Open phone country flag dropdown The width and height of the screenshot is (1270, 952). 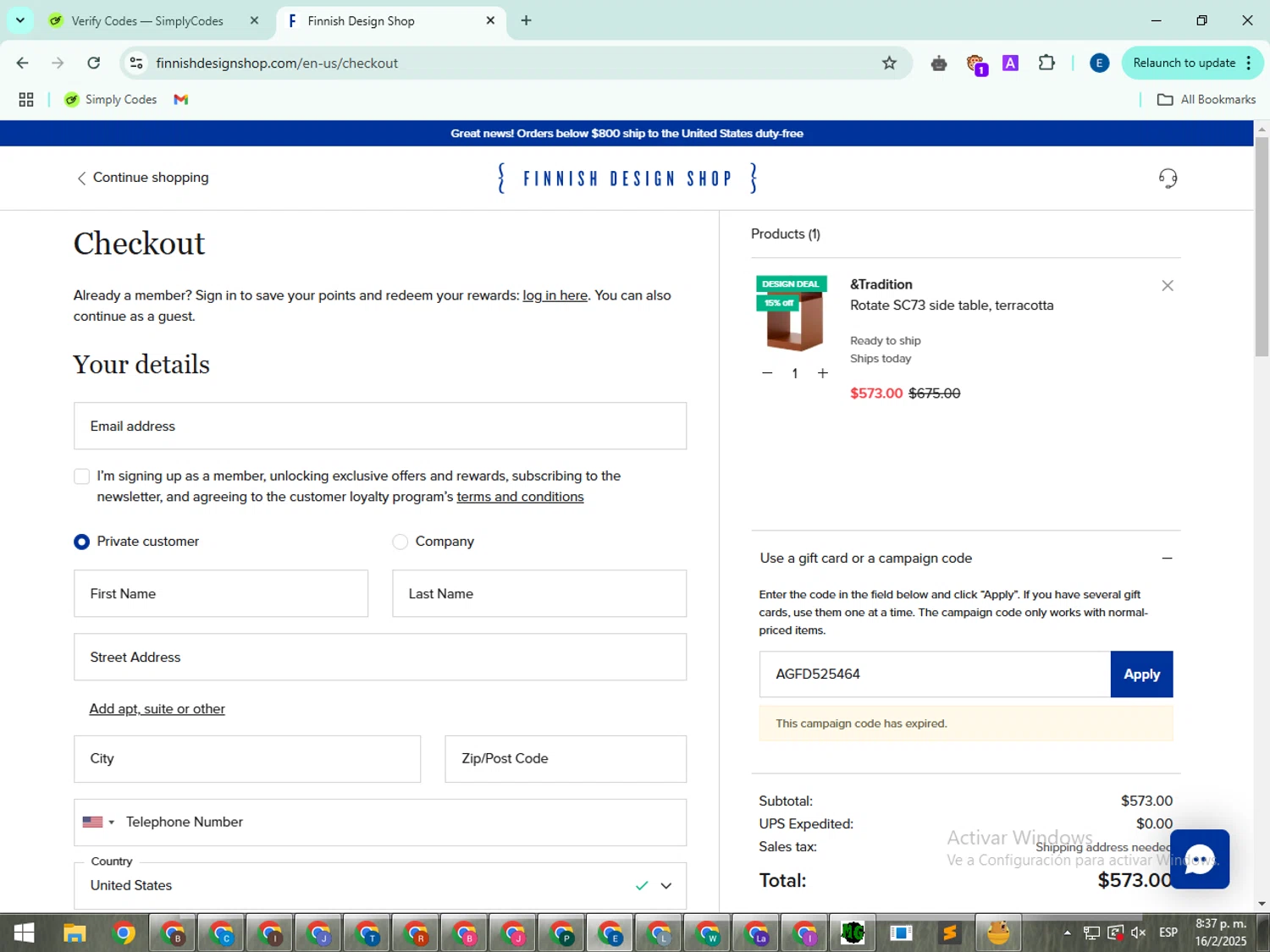98,823
